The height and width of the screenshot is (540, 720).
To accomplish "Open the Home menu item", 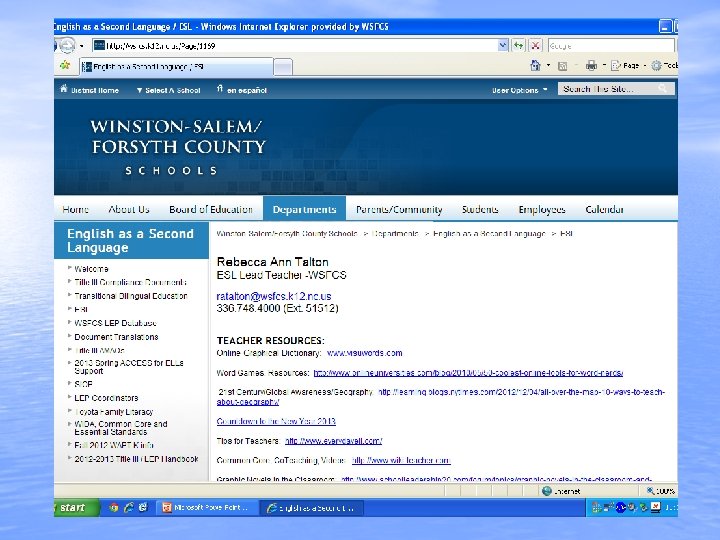I will point(75,209).
